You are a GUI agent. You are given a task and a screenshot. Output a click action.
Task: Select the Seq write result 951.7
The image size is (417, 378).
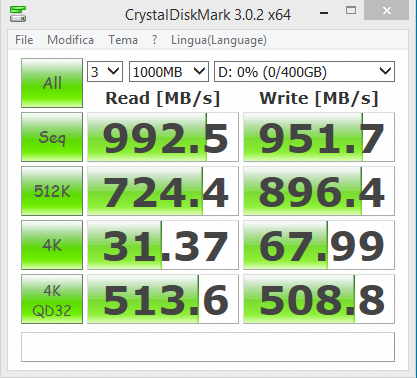(x=319, y=137)
